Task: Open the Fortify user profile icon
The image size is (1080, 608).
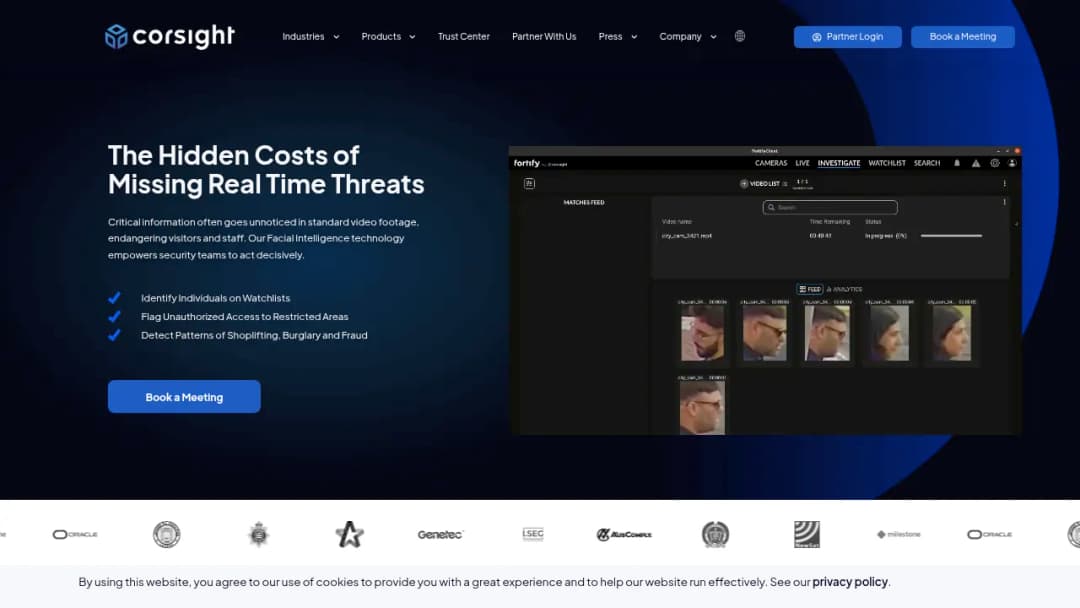Action: point(1012,163)
